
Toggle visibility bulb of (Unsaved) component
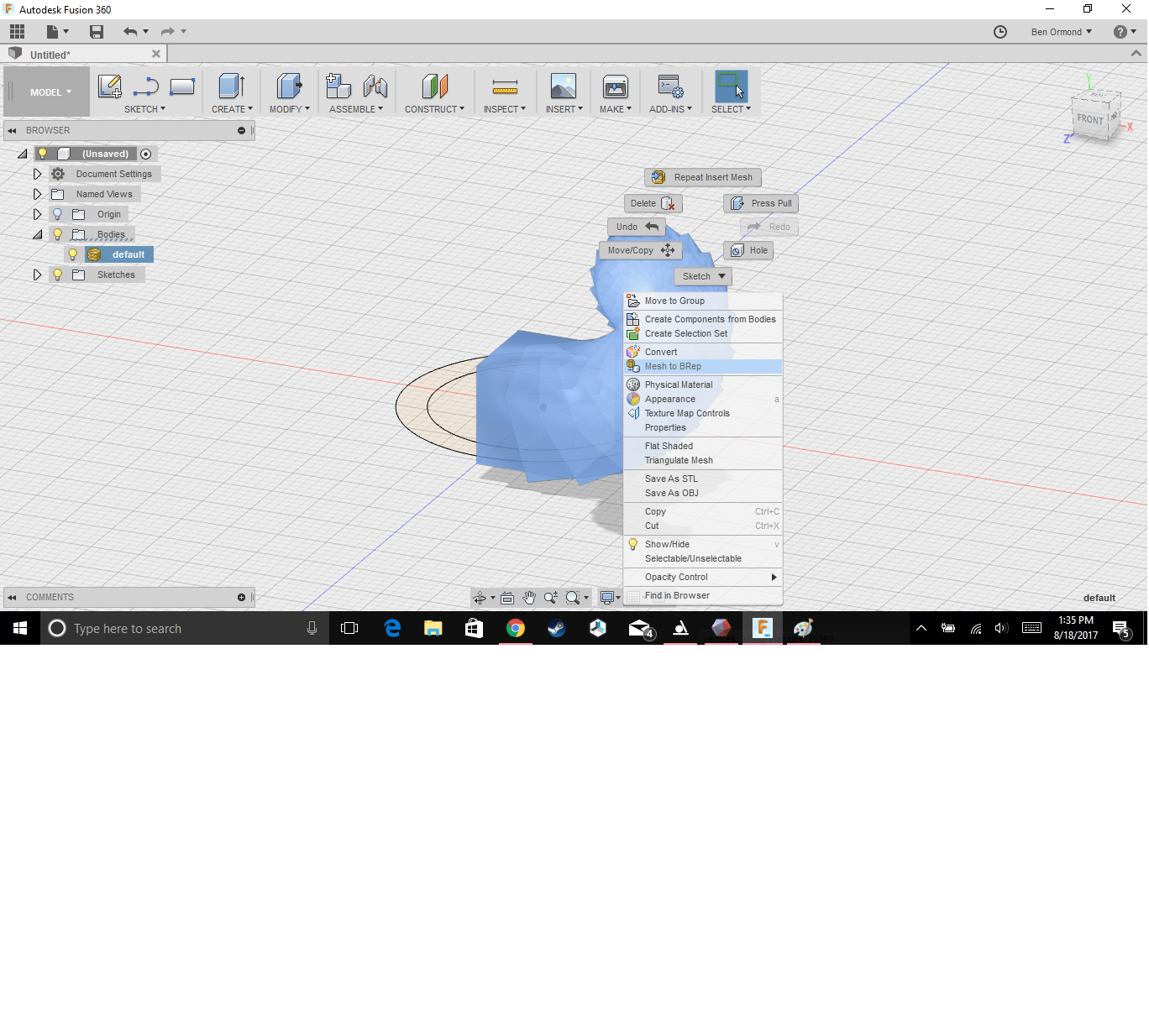coord(43,154)
